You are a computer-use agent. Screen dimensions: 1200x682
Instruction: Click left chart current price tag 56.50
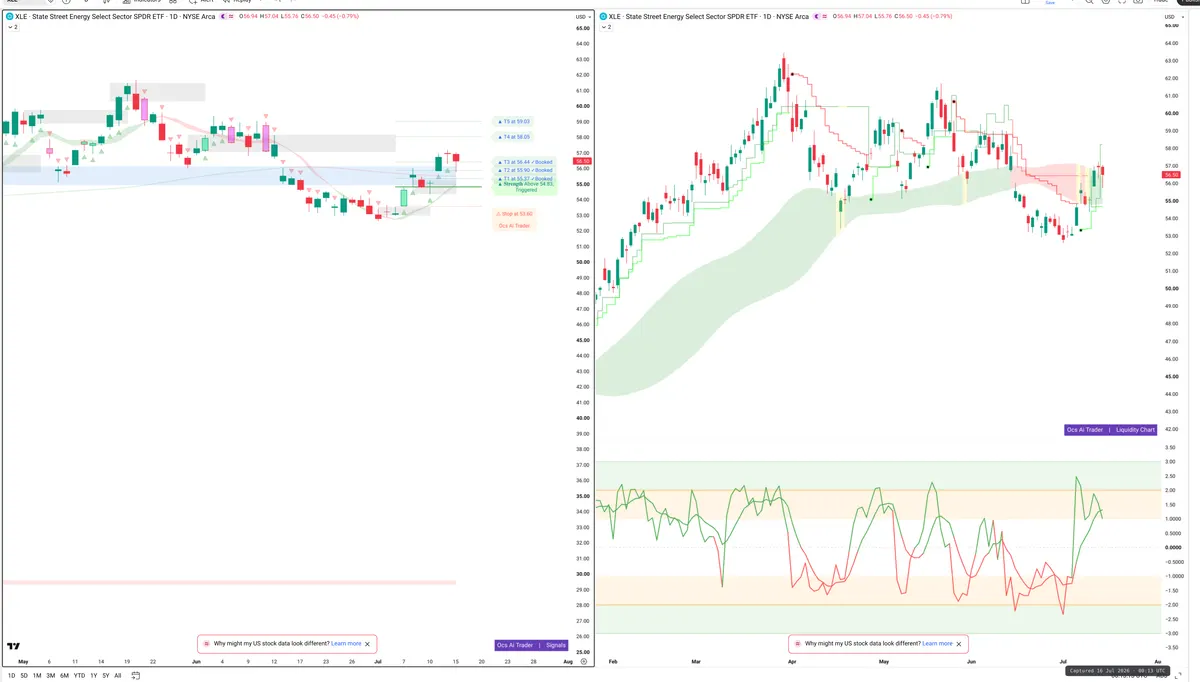coord(580,160)
